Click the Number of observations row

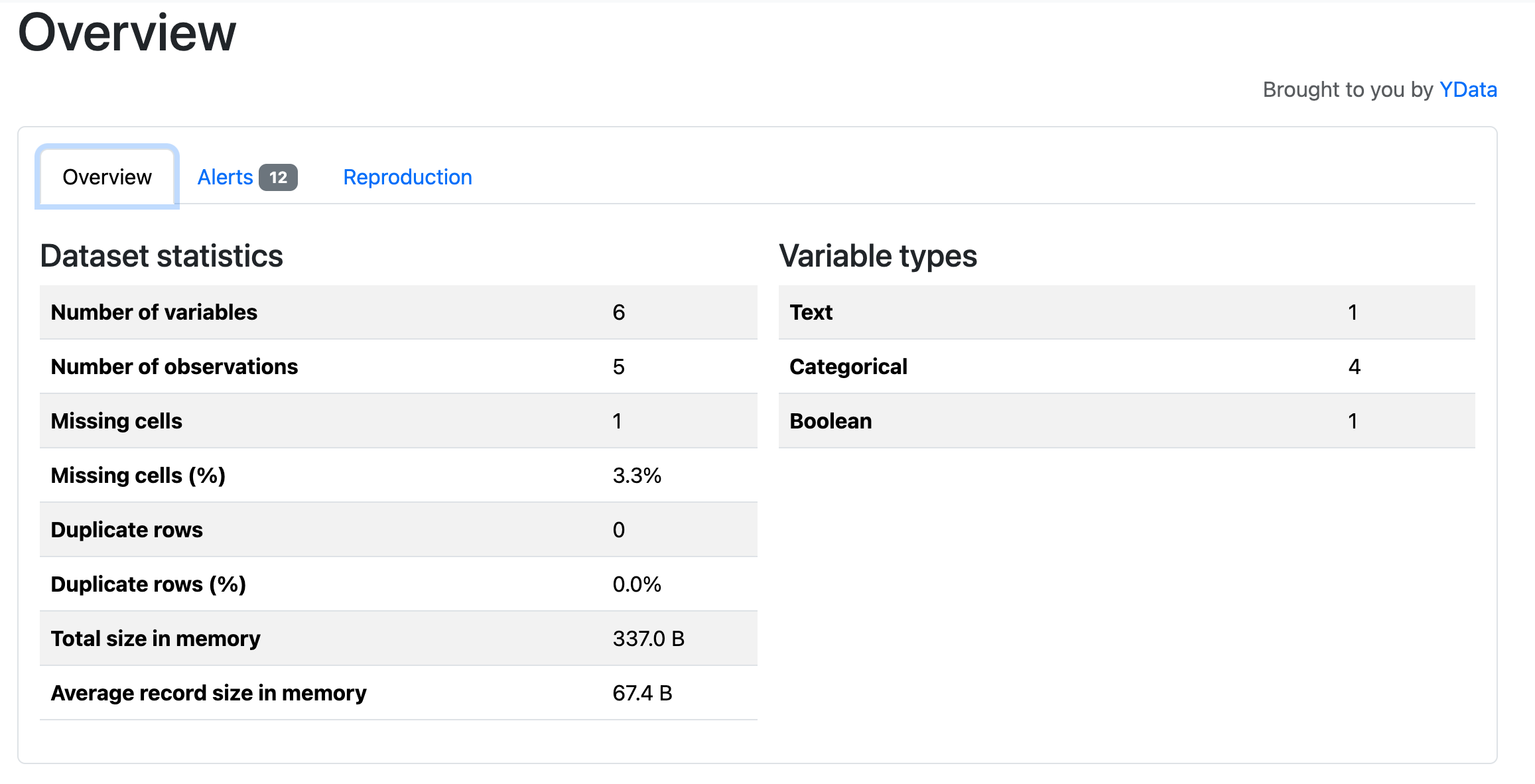(398, 367)
